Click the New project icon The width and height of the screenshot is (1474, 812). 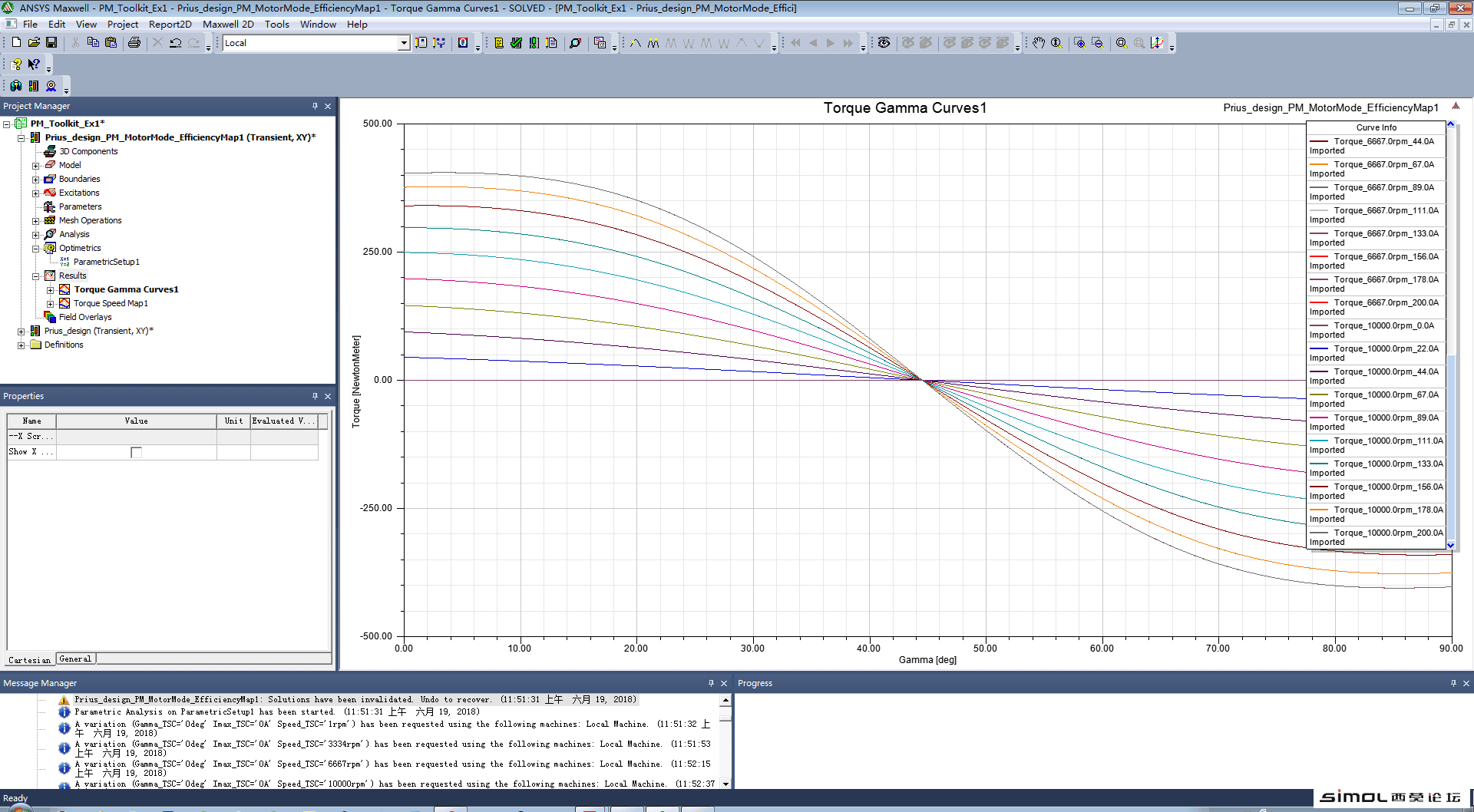pos(16,43)
